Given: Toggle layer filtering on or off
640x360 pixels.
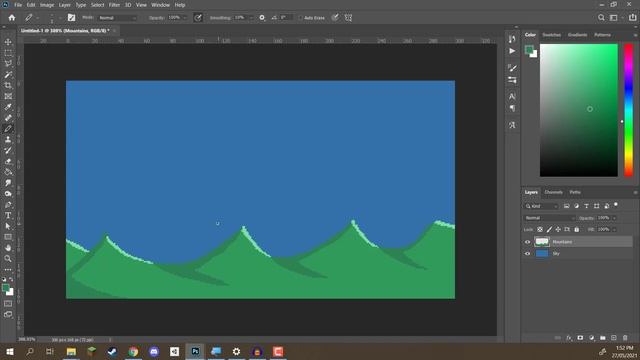Looking at the screenshot, I should (616, 204).
